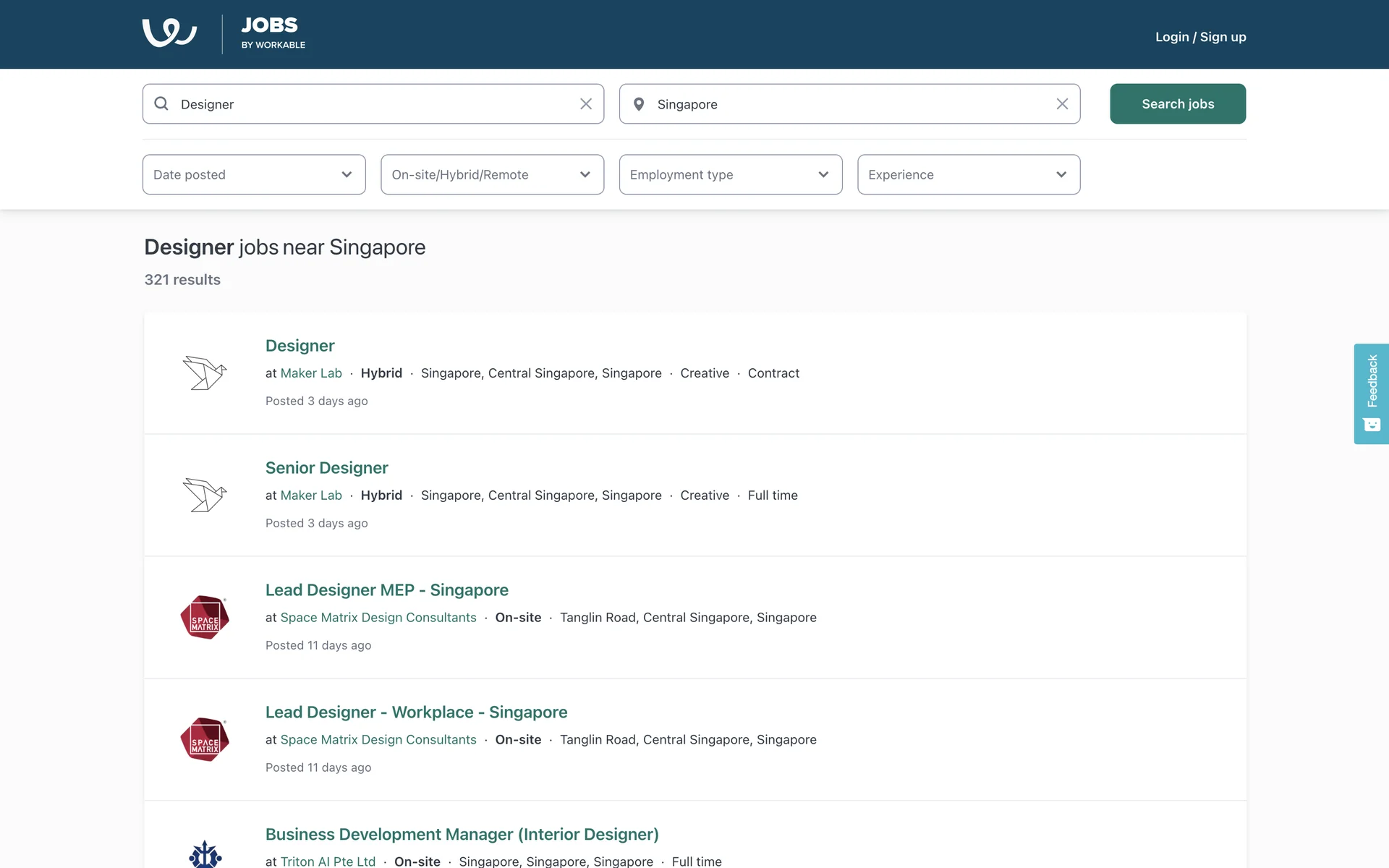Clear the Designer keyword search field
The width and height of the screenshot is (1389, 868).
pos(586,104)
